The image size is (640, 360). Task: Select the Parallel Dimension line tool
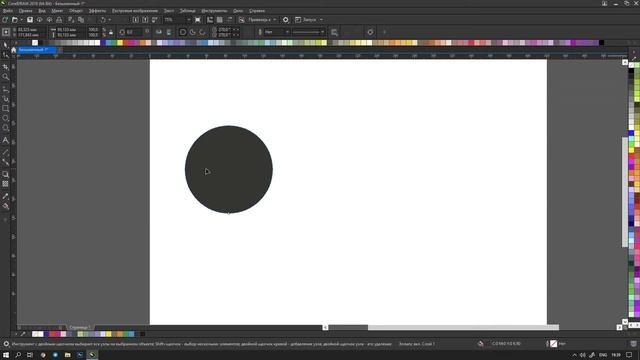pos(5,152)
